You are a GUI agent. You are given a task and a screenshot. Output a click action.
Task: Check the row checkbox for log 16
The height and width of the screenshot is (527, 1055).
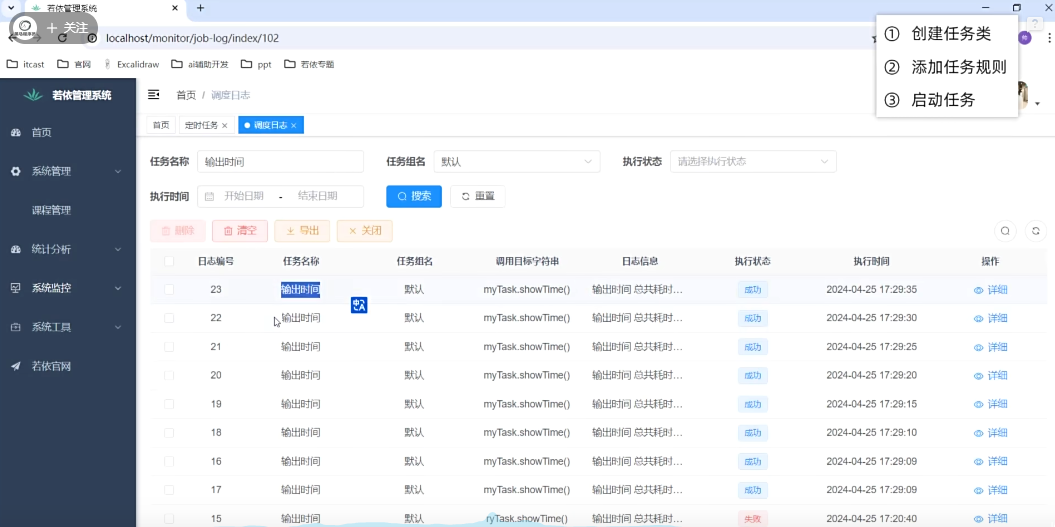(x=169, y=461)
